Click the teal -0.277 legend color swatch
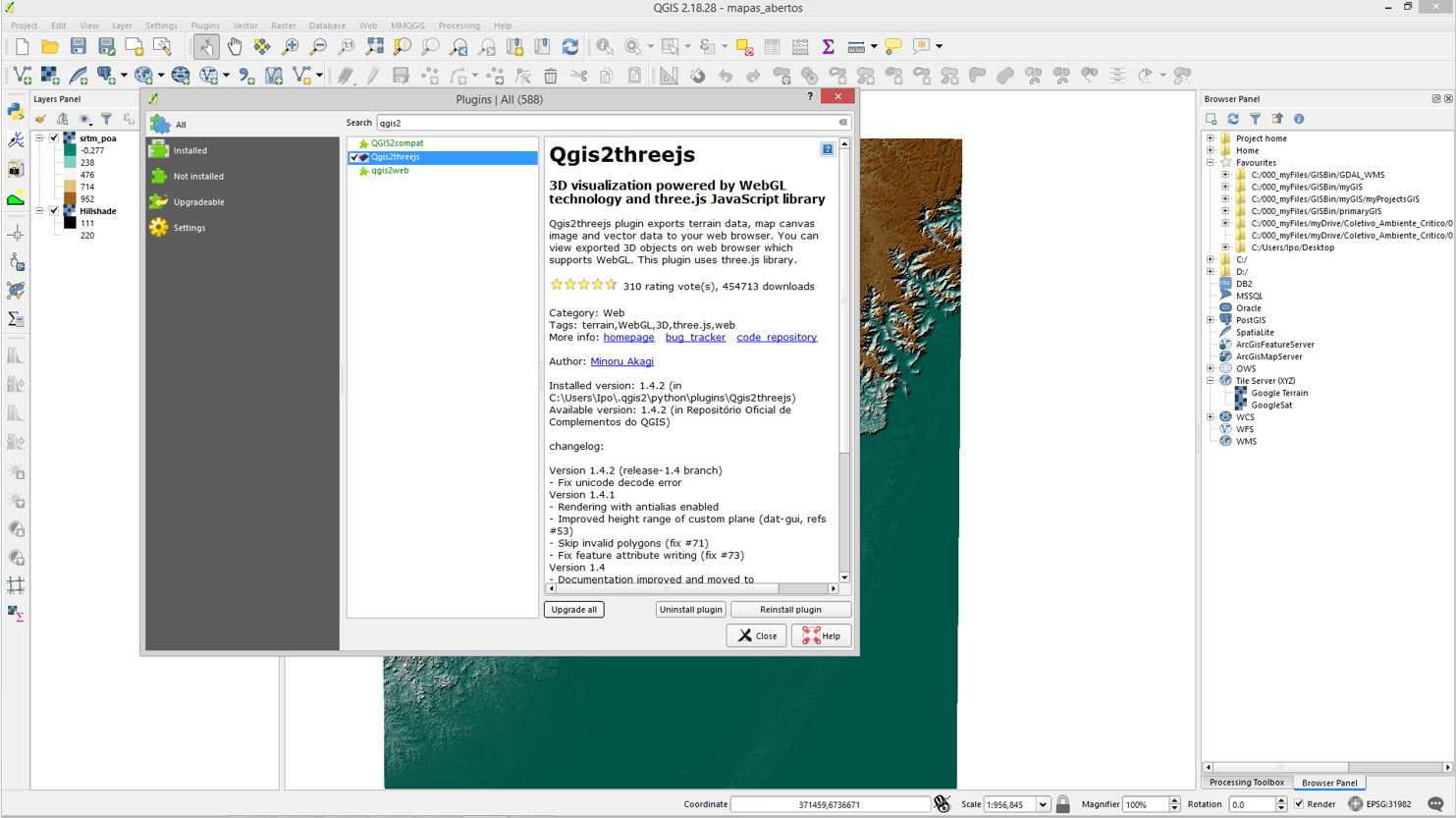The height and width of the screenshot is (818, 1456). 70,151
